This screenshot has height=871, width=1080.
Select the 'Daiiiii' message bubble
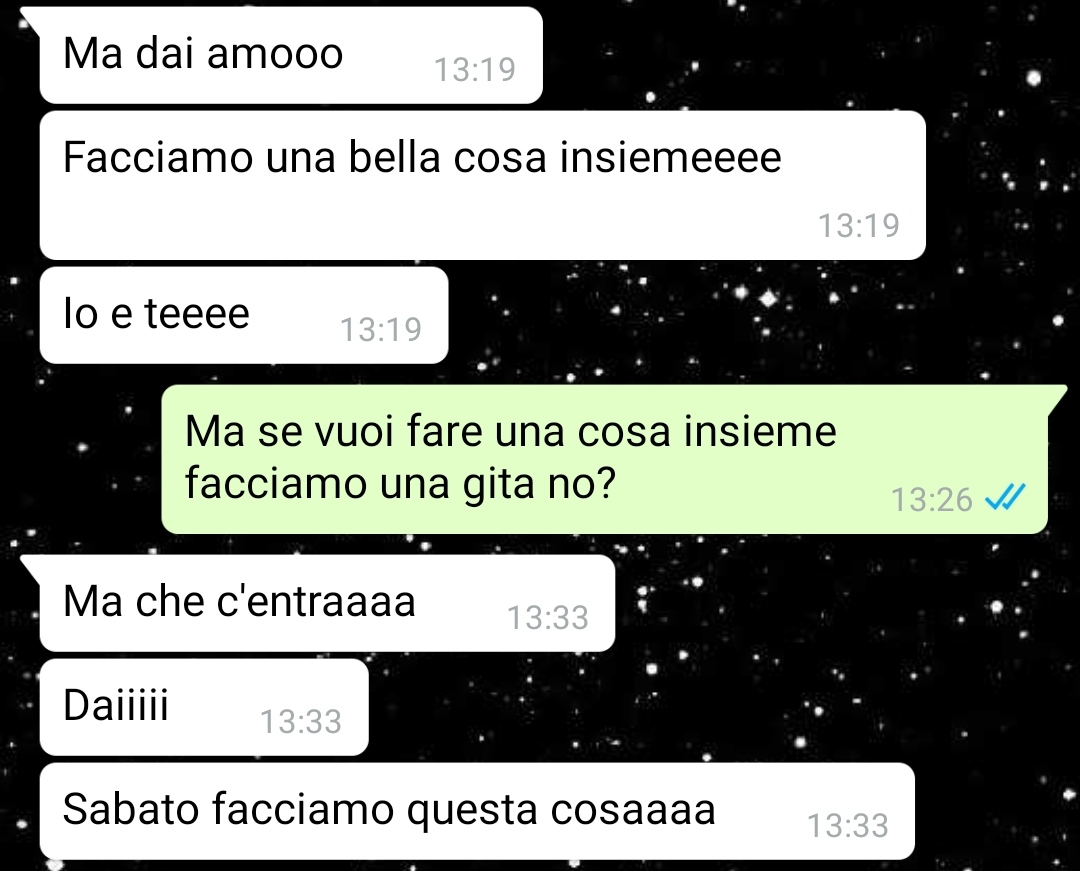[204, 707]
